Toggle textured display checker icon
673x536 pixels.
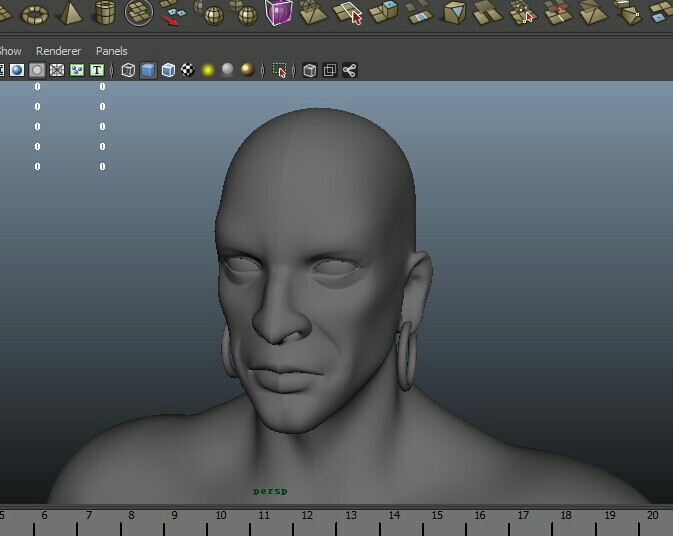(x=187, y=70)
